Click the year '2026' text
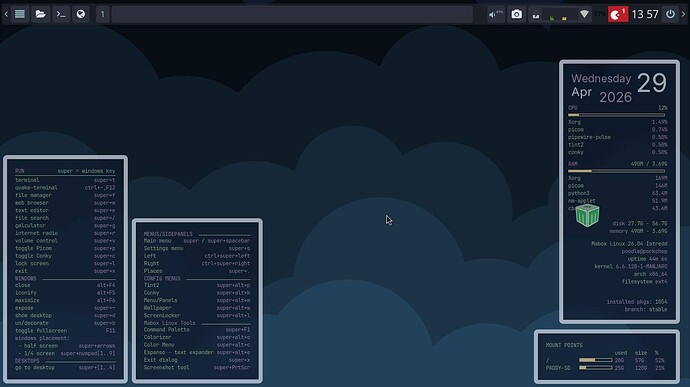Viewport: 690px width, 387px height. click(615, 97)
